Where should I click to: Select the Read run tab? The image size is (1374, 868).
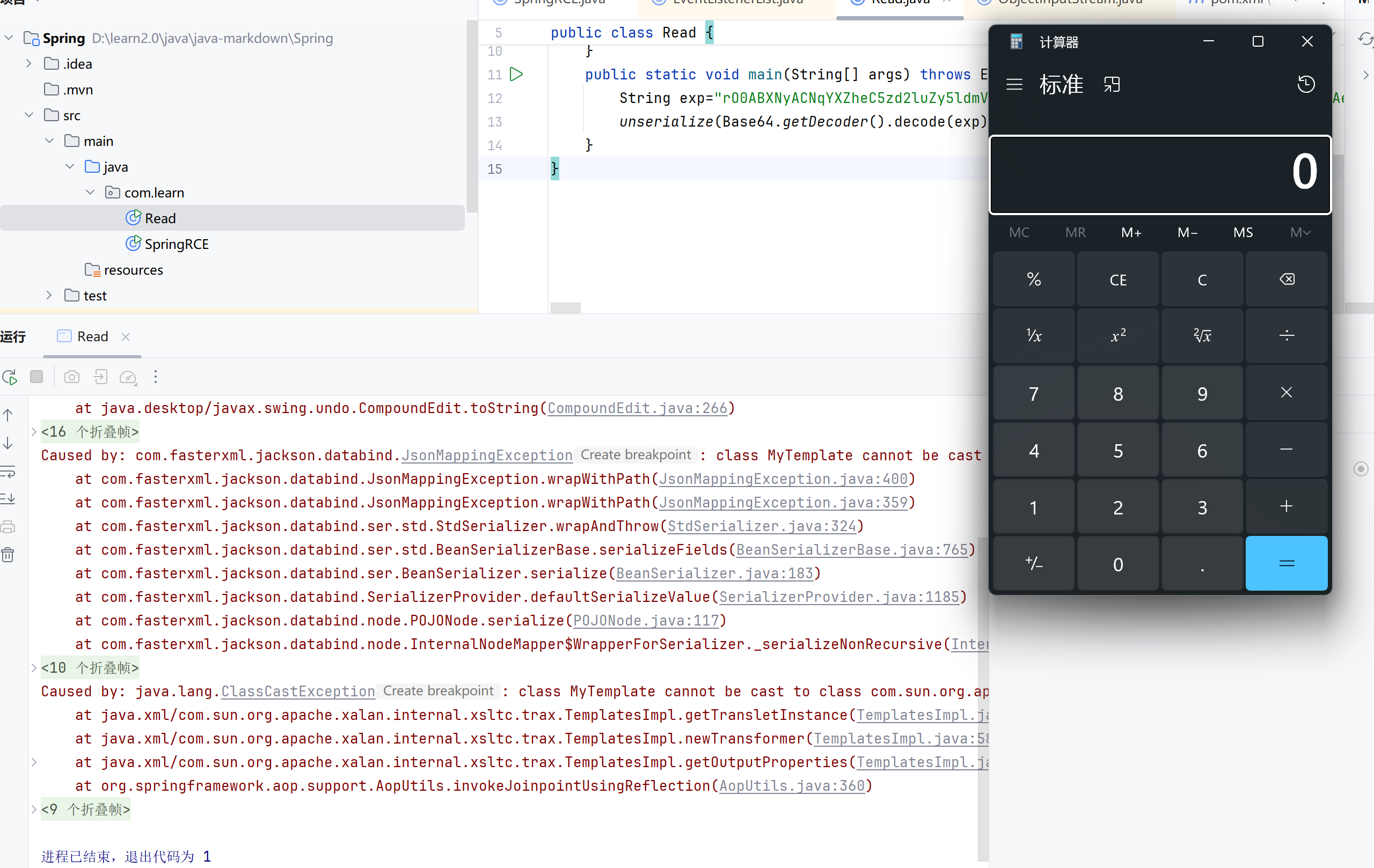[x=92, y=336]
